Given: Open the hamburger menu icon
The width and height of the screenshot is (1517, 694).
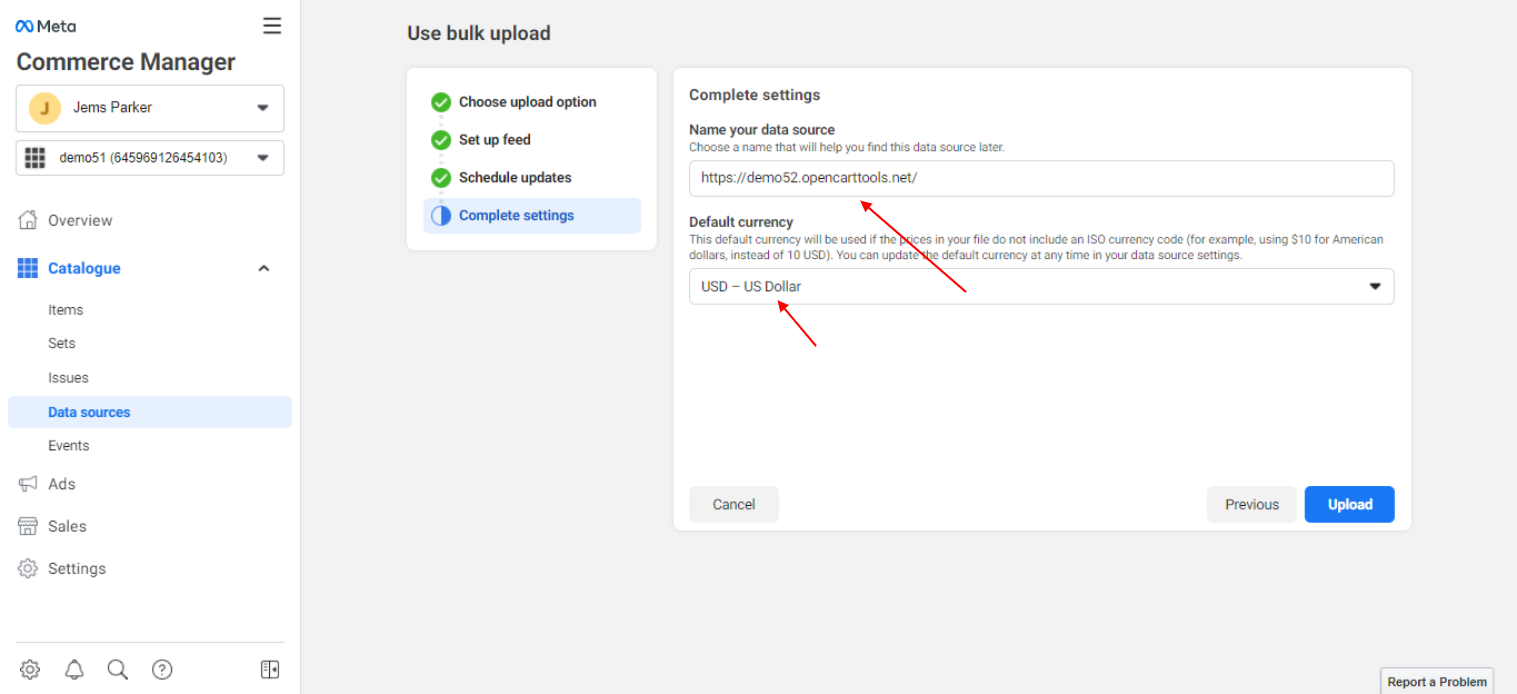Looking at the screenshot, I should [272, 26].
